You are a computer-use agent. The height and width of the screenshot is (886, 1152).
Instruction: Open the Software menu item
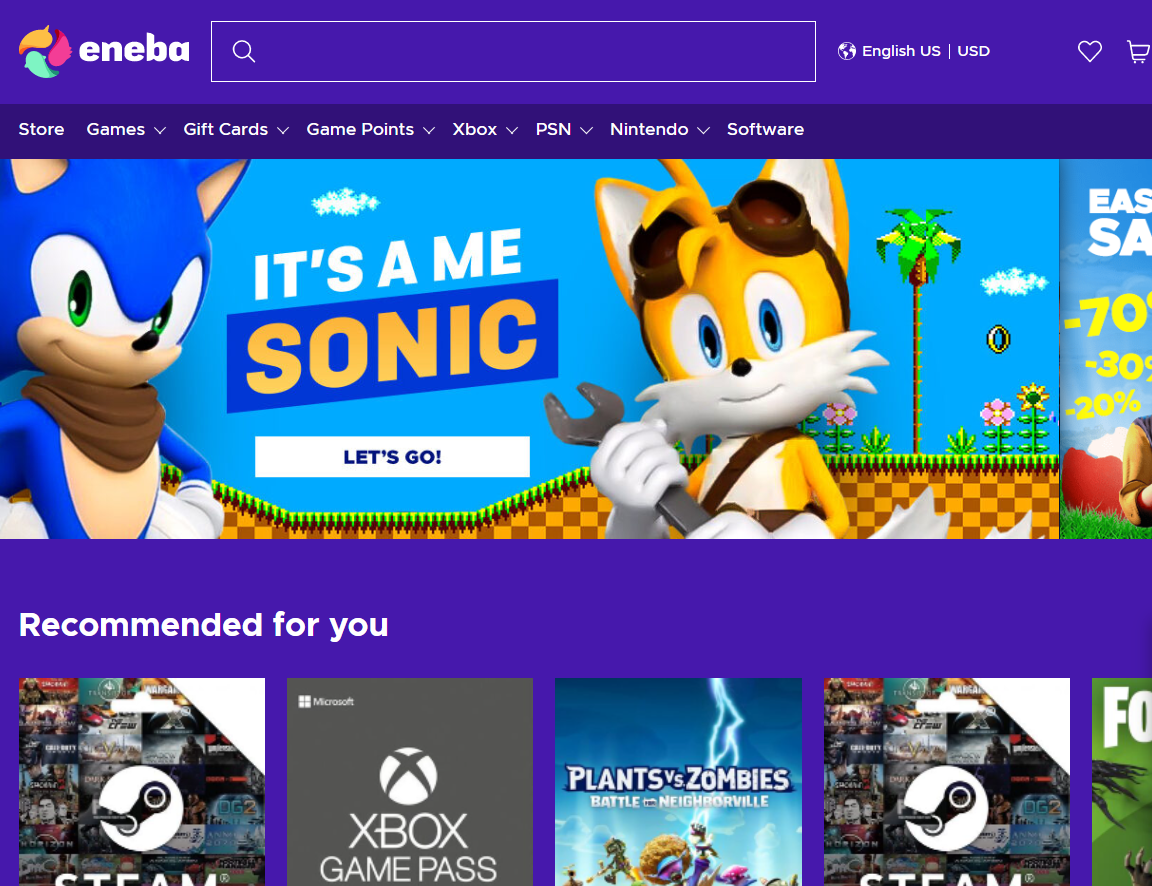pos(766,129)
